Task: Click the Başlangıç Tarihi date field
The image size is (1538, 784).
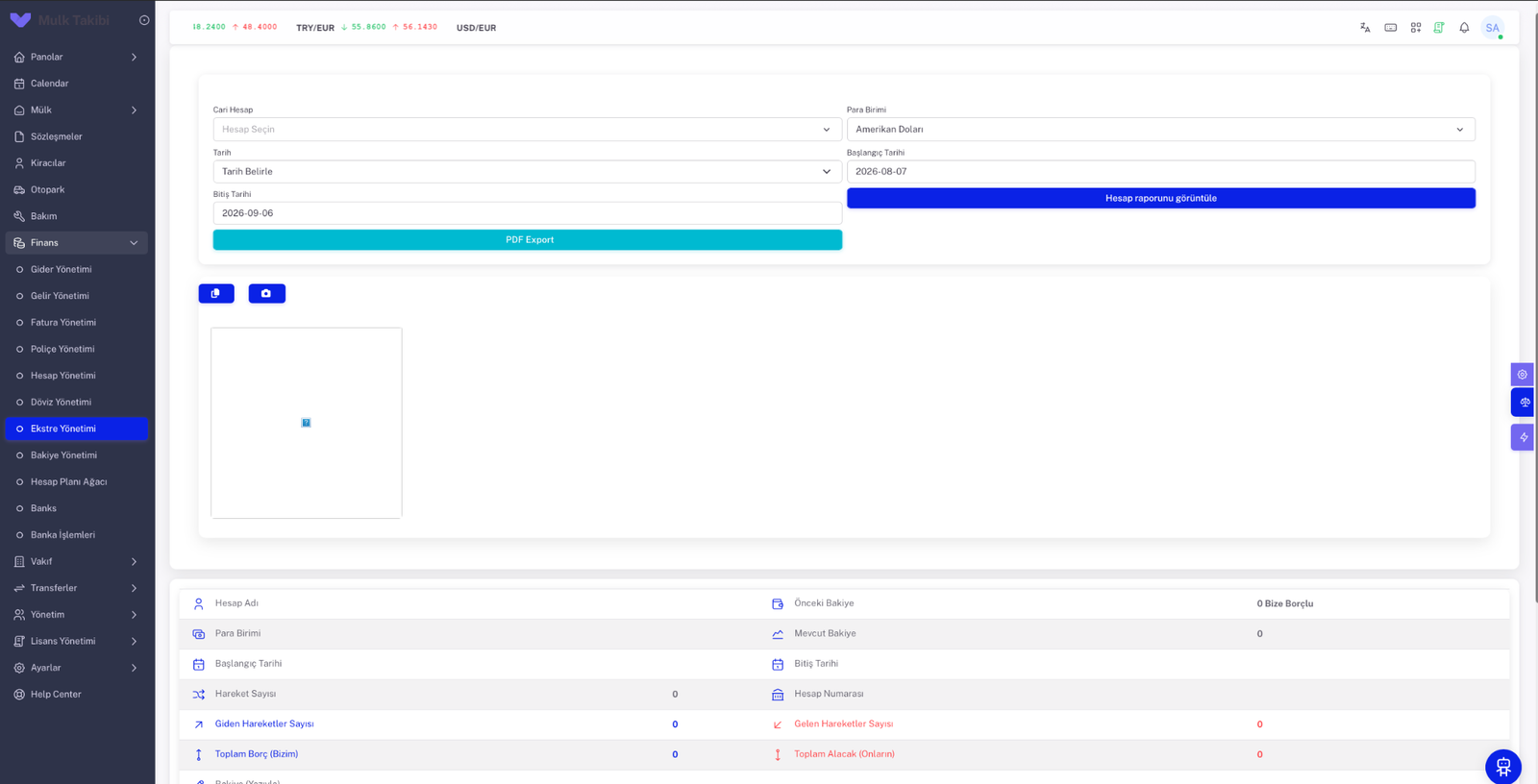Action: point(1161,171)
